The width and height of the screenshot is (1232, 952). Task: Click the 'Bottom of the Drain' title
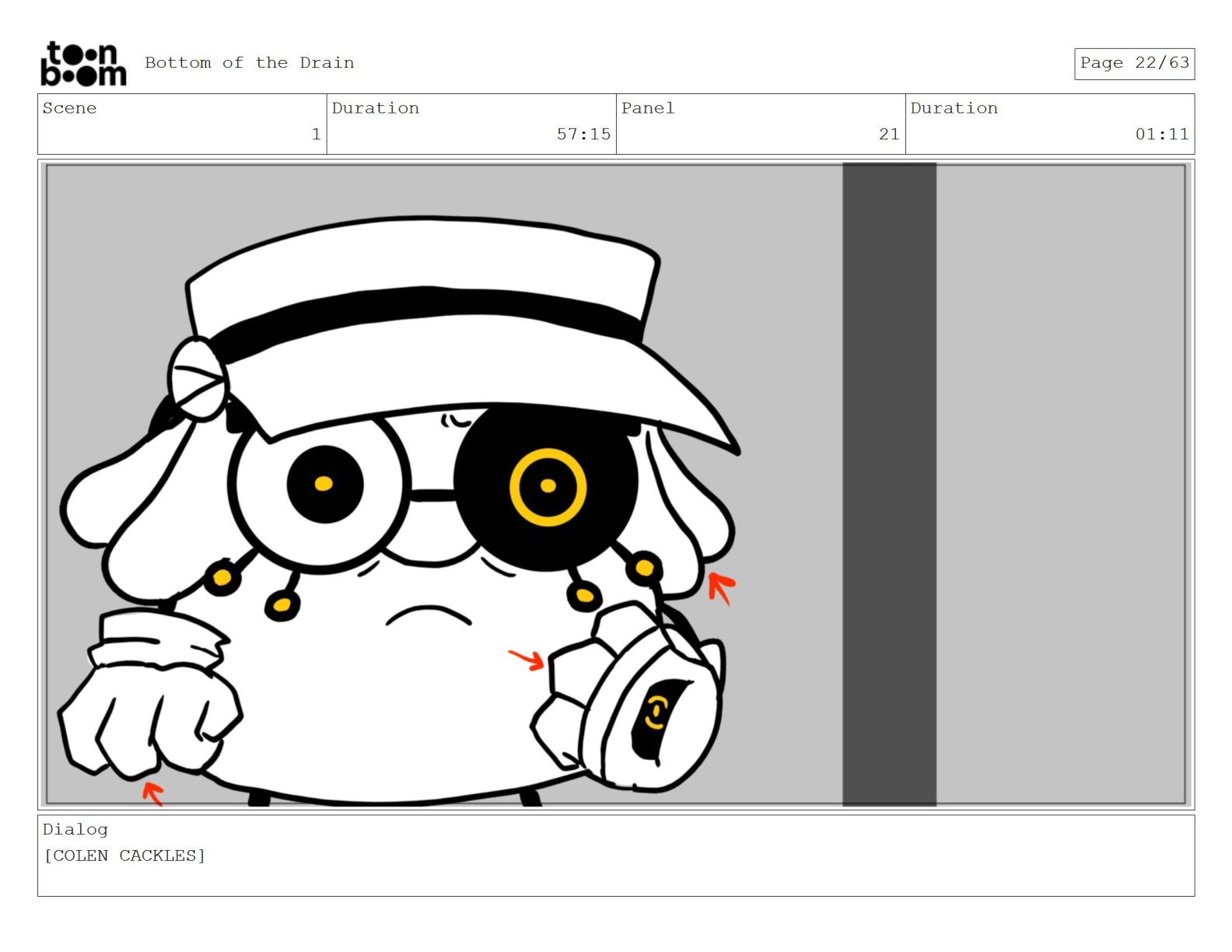coord(249,63)
